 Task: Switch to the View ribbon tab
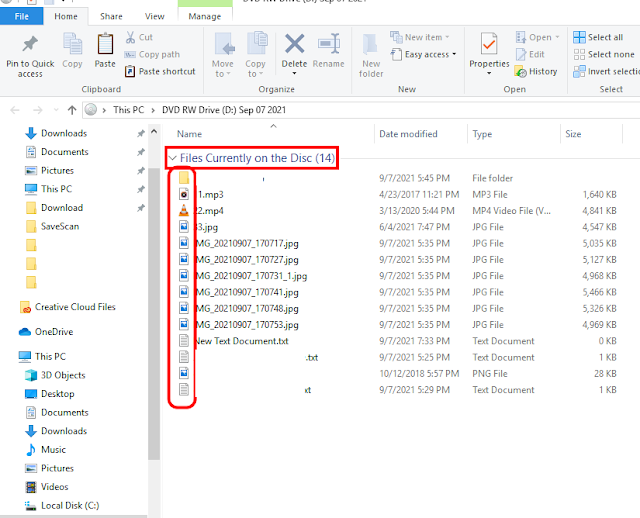tap(155, 16)
